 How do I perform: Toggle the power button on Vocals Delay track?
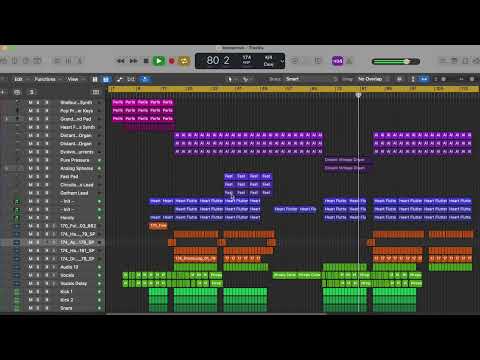click(x=99, y=284)
